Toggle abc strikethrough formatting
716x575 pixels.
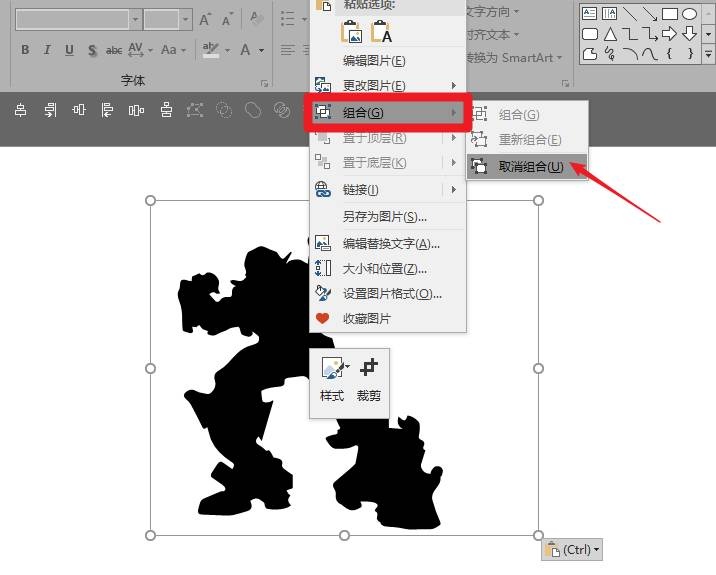114,49
